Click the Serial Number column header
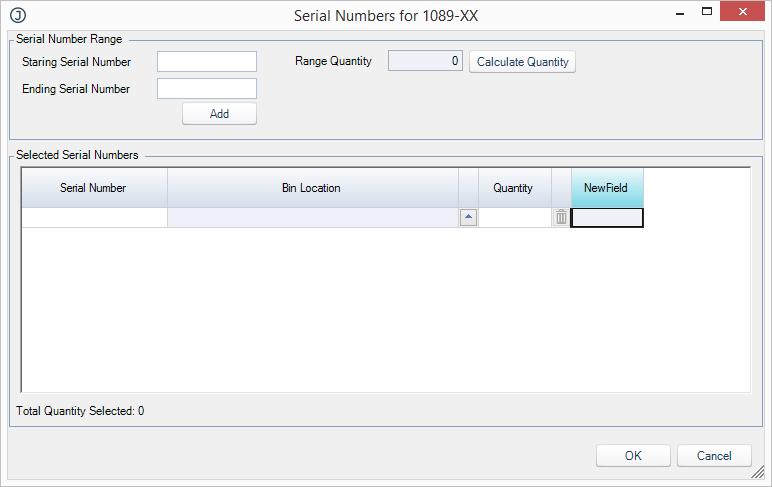 [x=94, y=188]
